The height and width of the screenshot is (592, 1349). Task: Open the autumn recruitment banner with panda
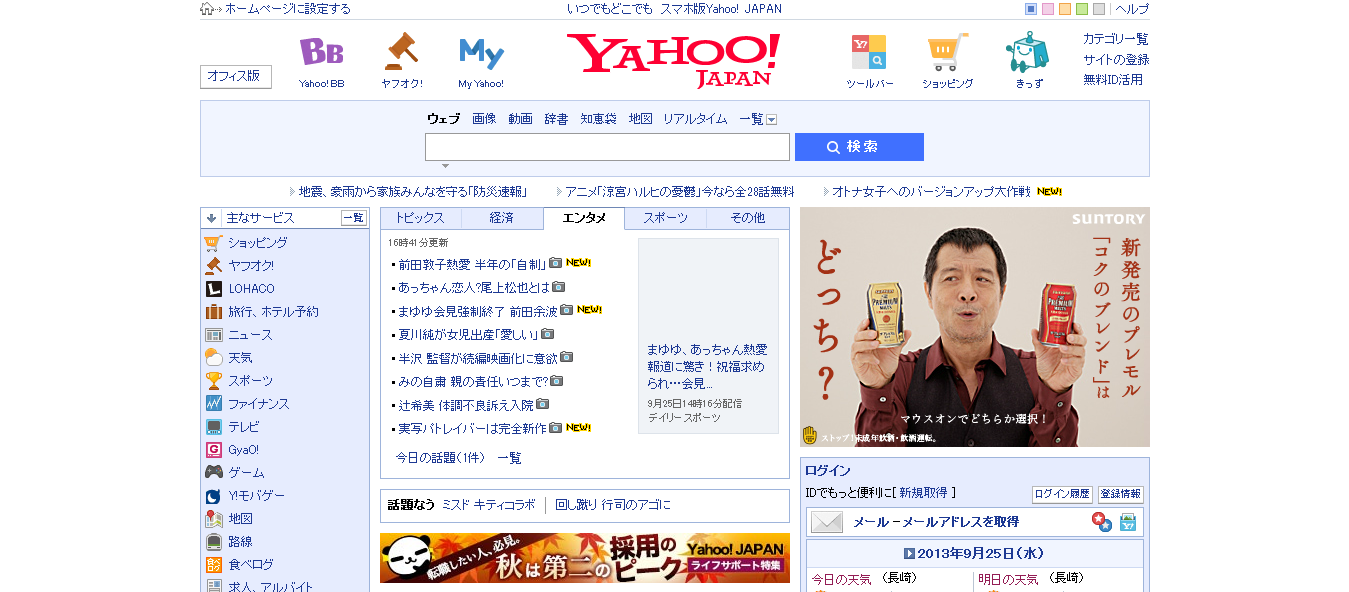click(585, 558)
